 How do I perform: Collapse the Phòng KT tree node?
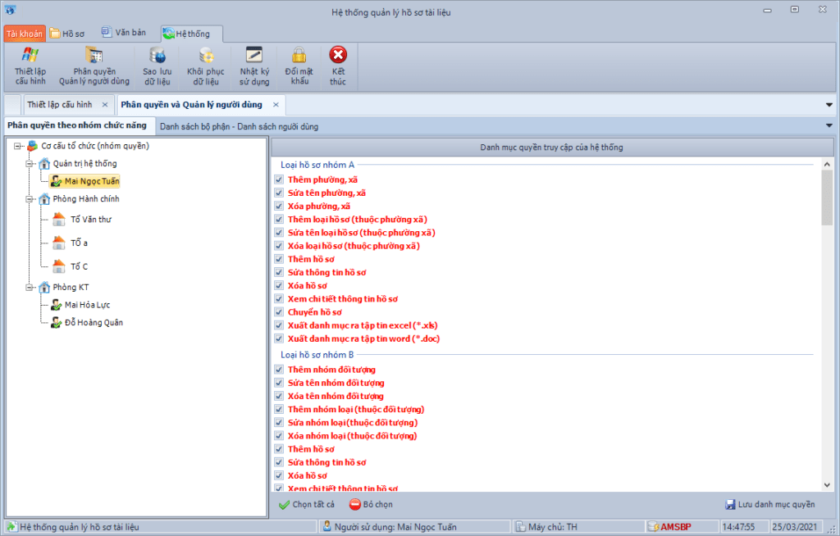(31, 287)
